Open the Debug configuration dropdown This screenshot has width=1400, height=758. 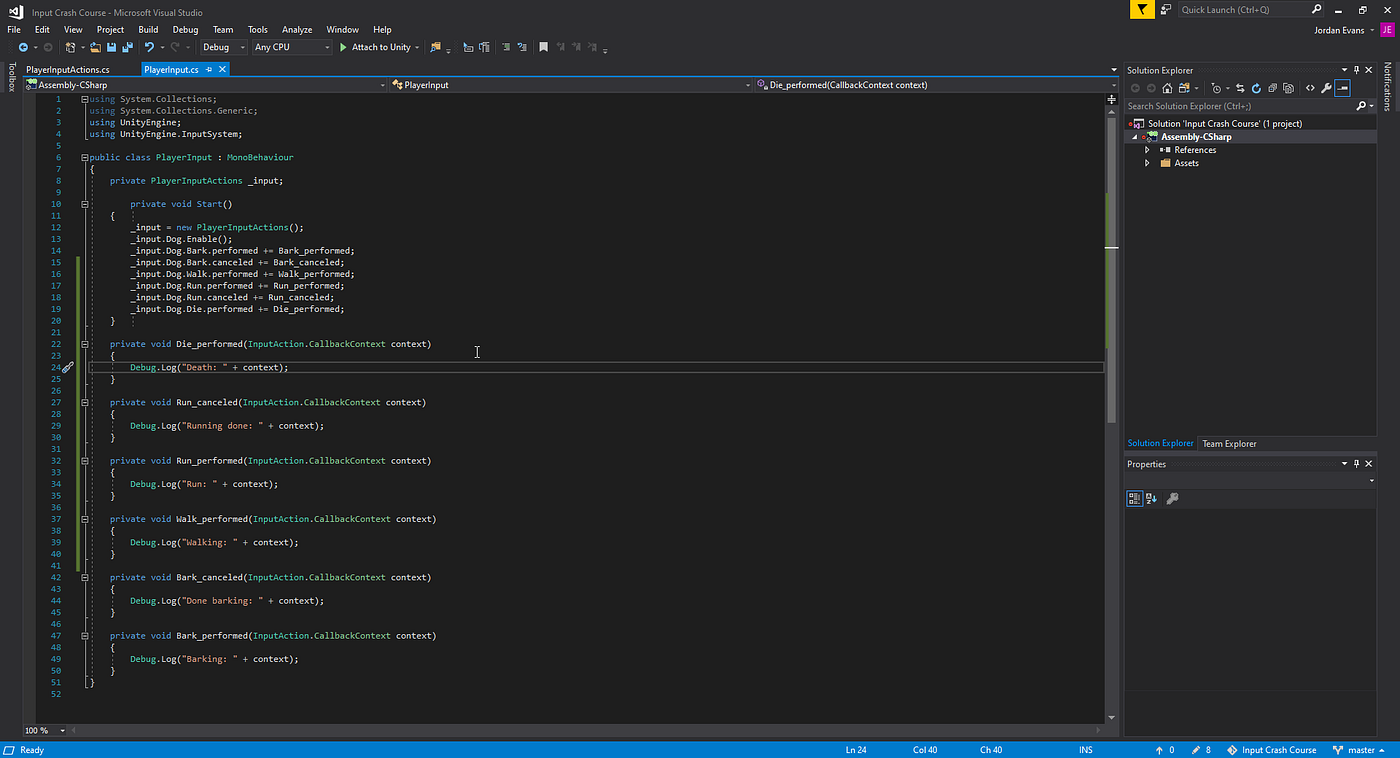(x=223, y=47)
